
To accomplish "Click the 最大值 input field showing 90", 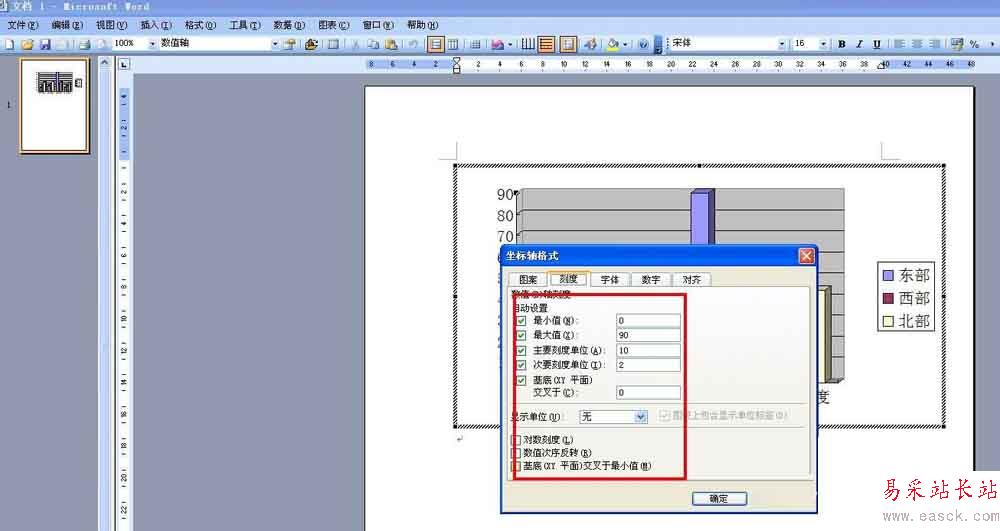I will 648,335.
